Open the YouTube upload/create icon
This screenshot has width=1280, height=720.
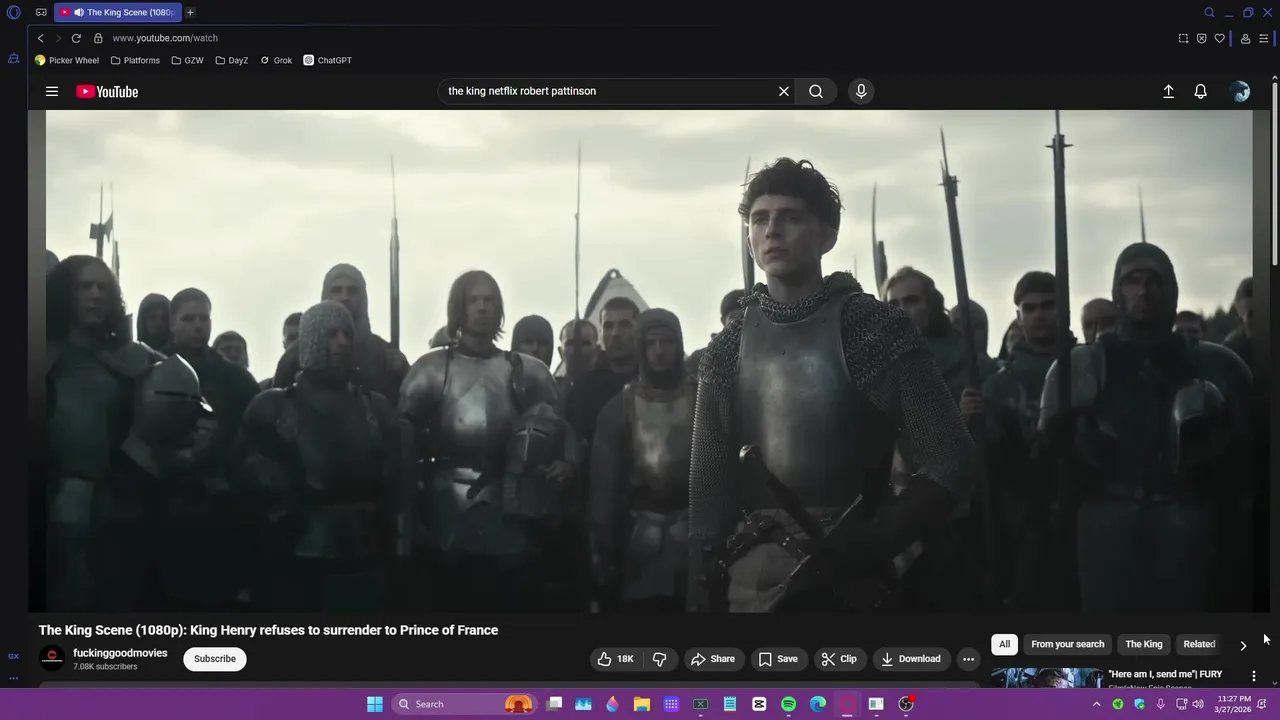[x=1168, y=91]
